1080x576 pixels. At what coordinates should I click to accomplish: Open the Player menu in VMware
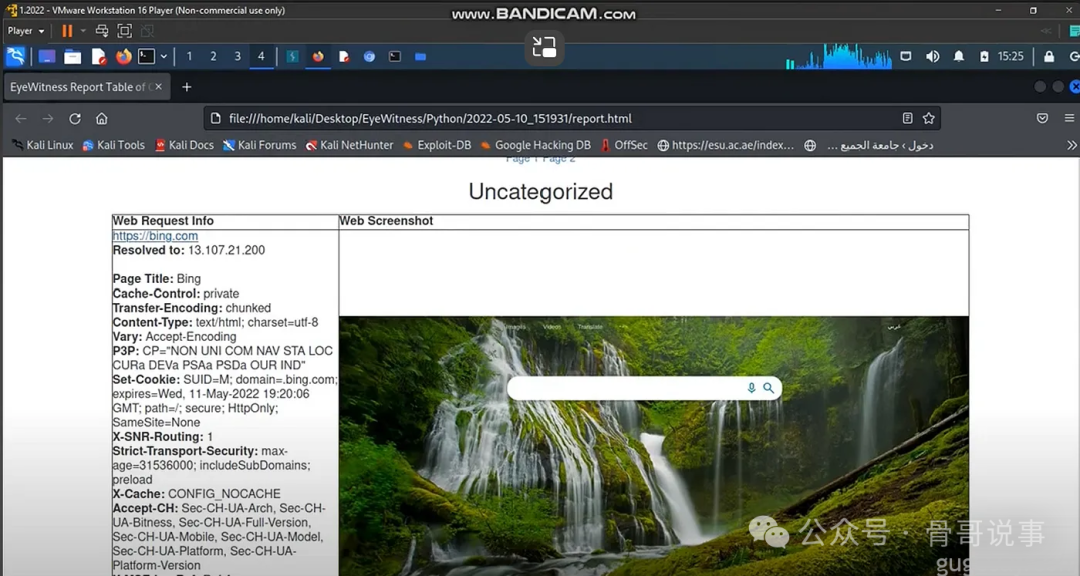tap(25, 31)
